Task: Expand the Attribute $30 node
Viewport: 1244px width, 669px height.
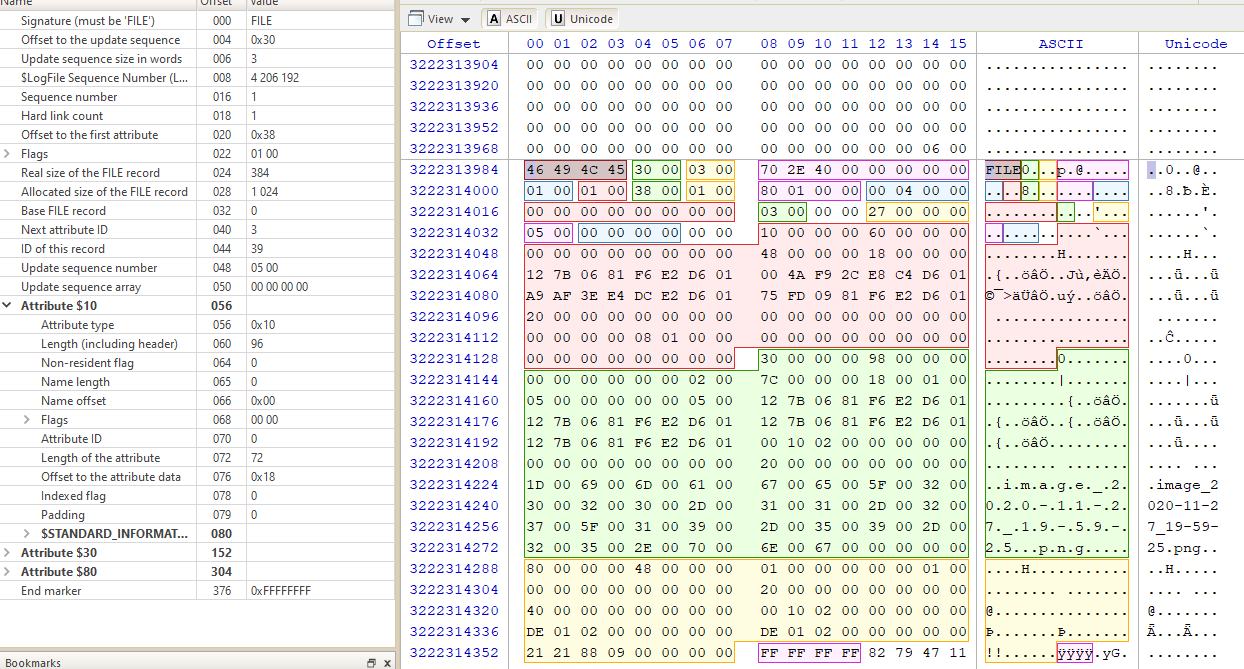Action: (x=9, y=553)
